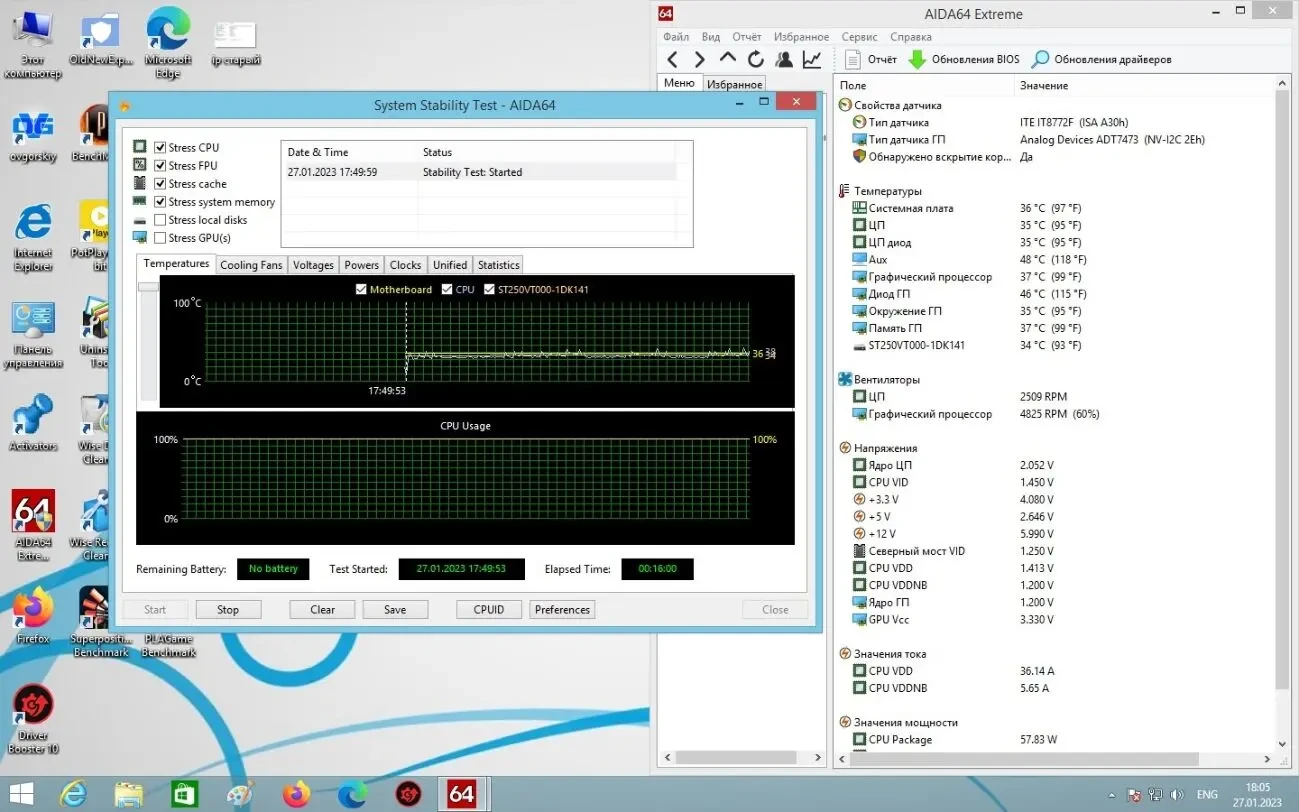Enable Stress GPU(s) option
This screenshot has height=812, width=1299.
coord(159,237)
